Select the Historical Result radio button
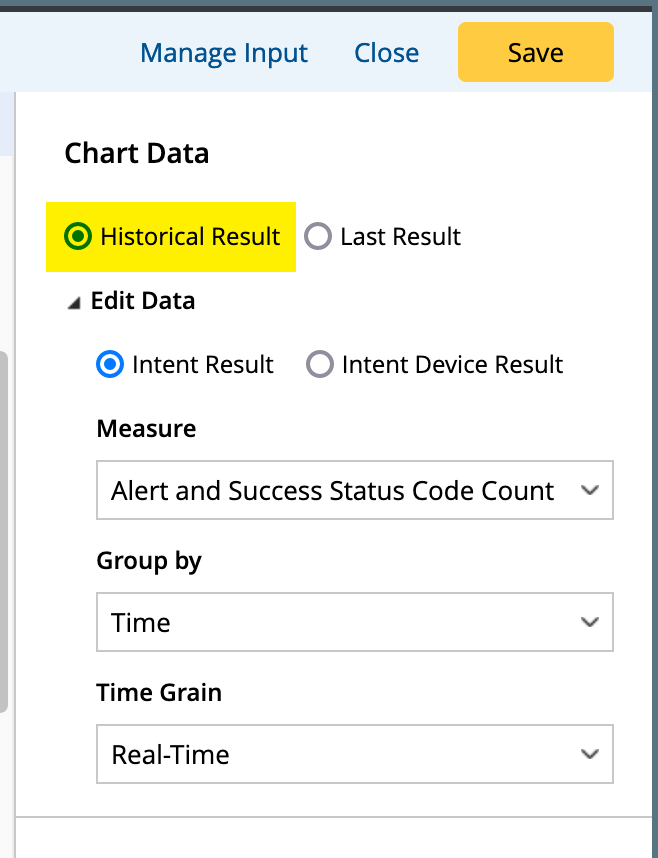The height and width of the screenshot is (858, 658). click(x=76, y=237)
